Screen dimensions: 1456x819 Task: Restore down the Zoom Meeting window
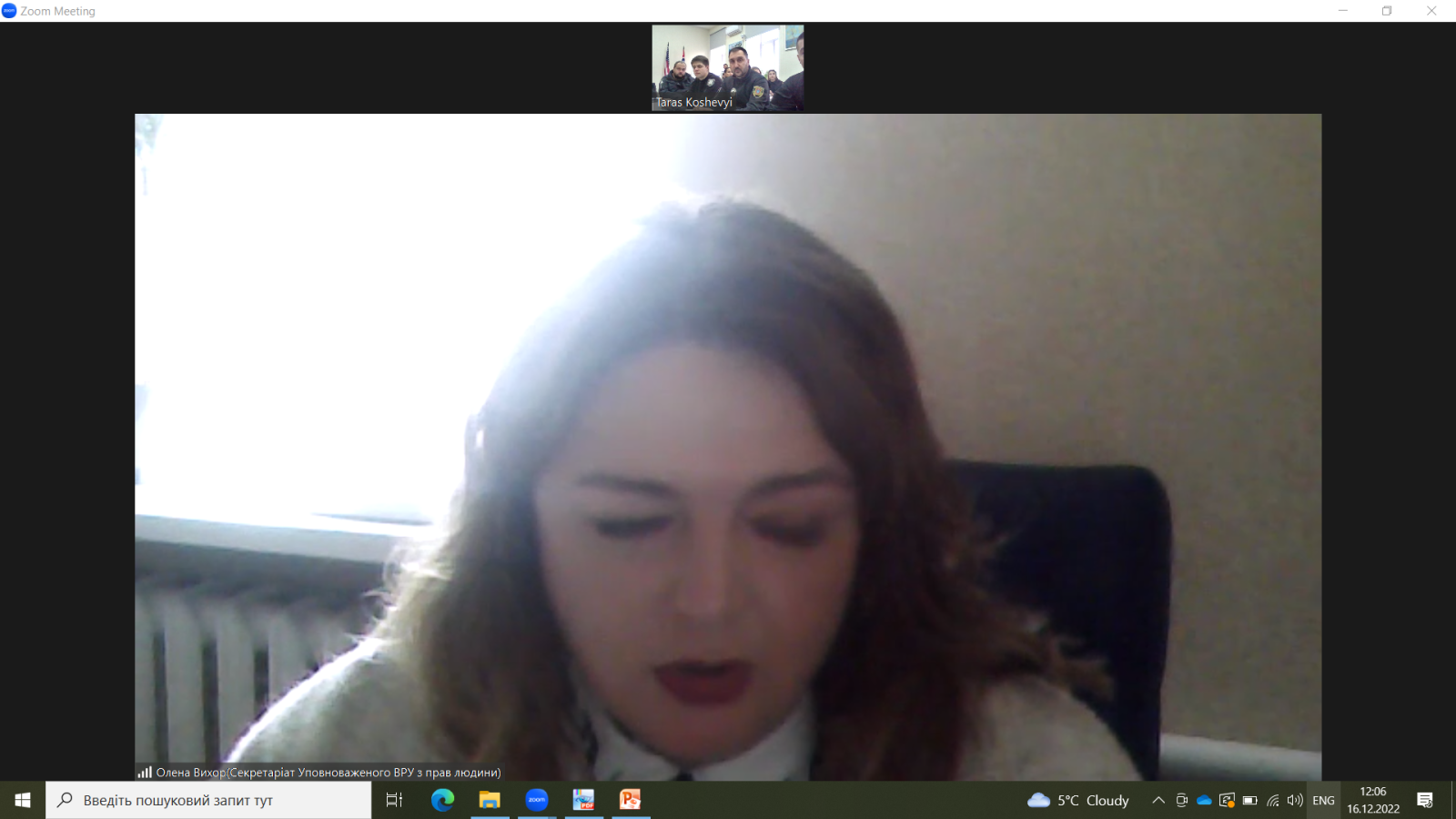(1387, 11)
